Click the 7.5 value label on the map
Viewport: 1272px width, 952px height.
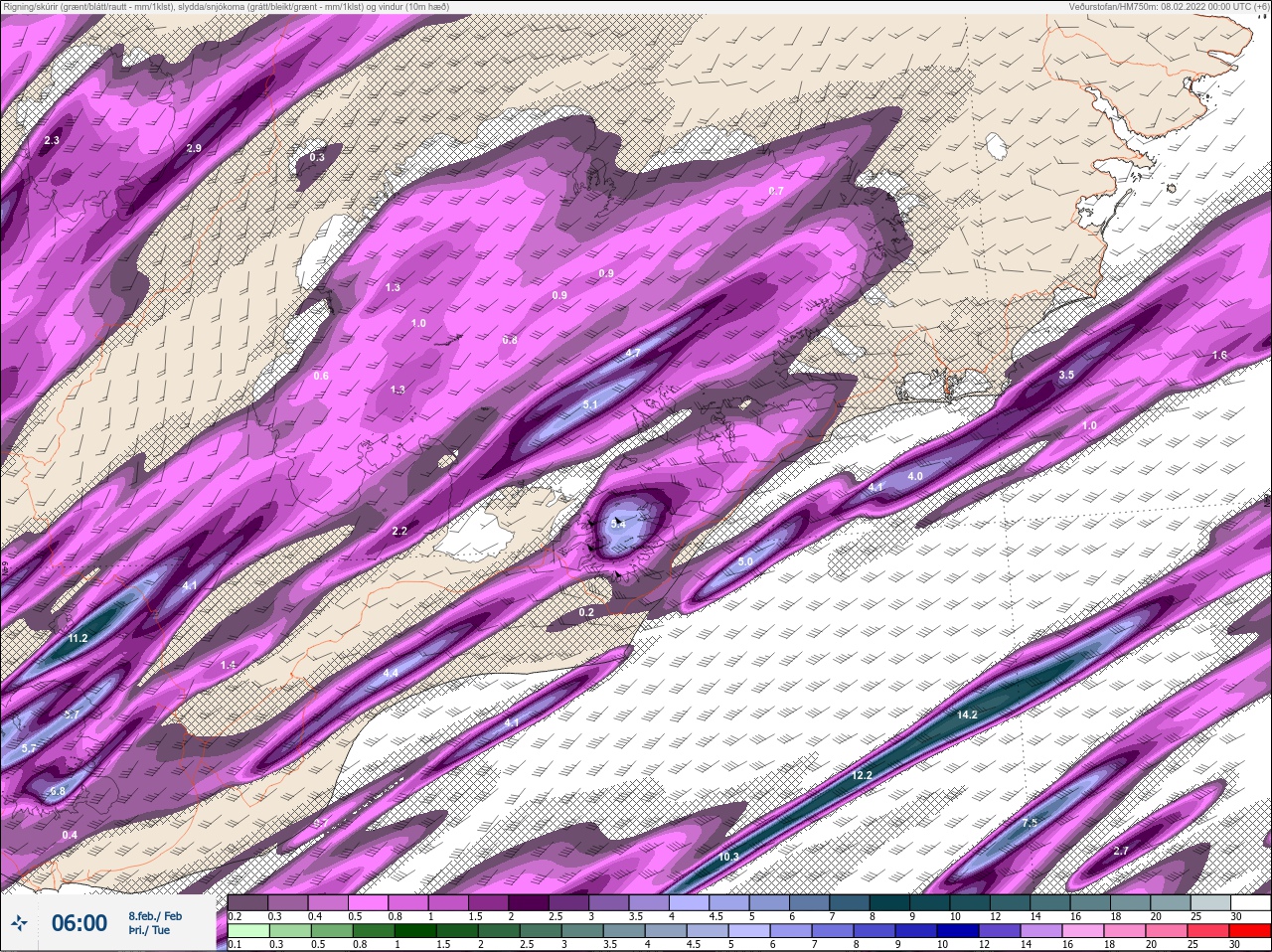click(x=1030, y=823)
